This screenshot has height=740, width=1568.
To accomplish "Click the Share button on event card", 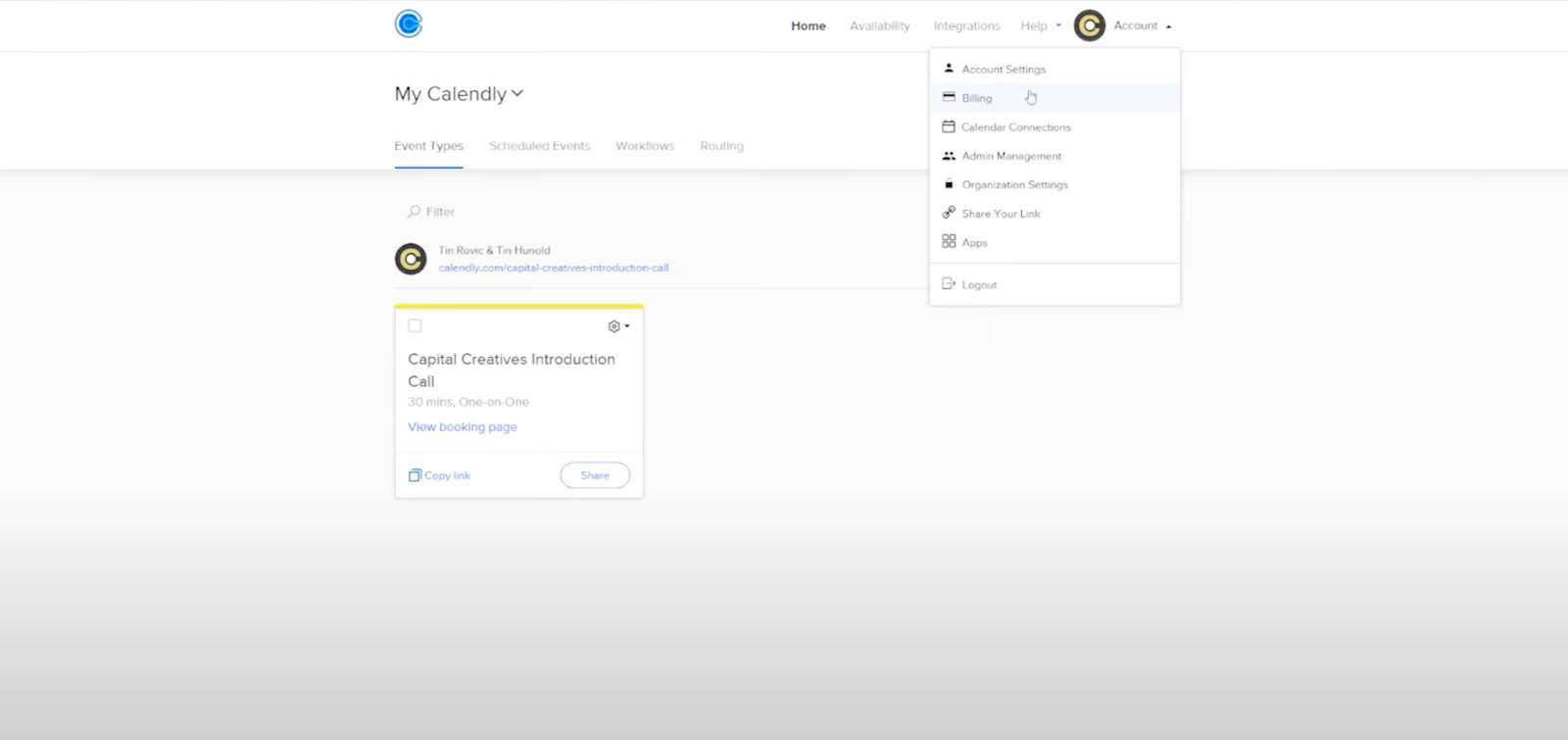I will coord(595,475).
